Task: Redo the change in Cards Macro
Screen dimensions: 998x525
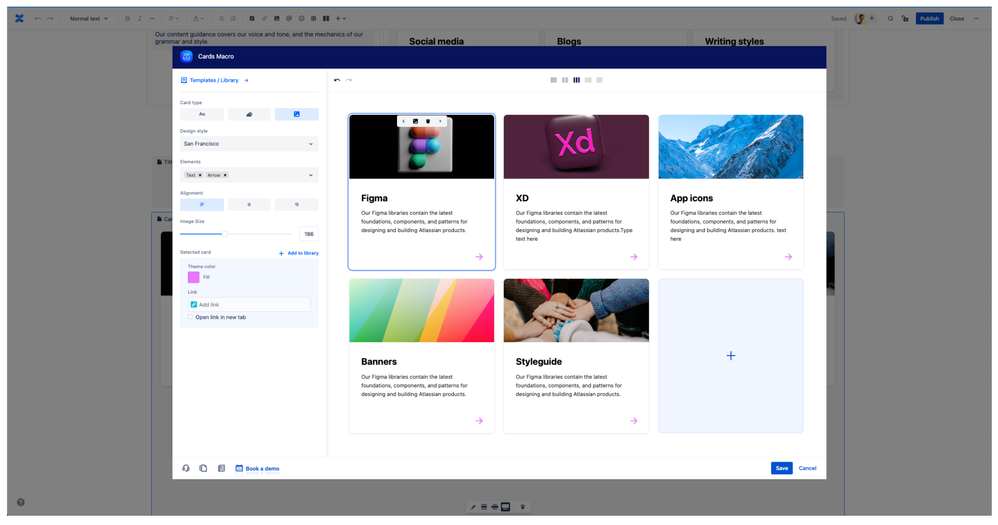Action: (x=349, y=80)
